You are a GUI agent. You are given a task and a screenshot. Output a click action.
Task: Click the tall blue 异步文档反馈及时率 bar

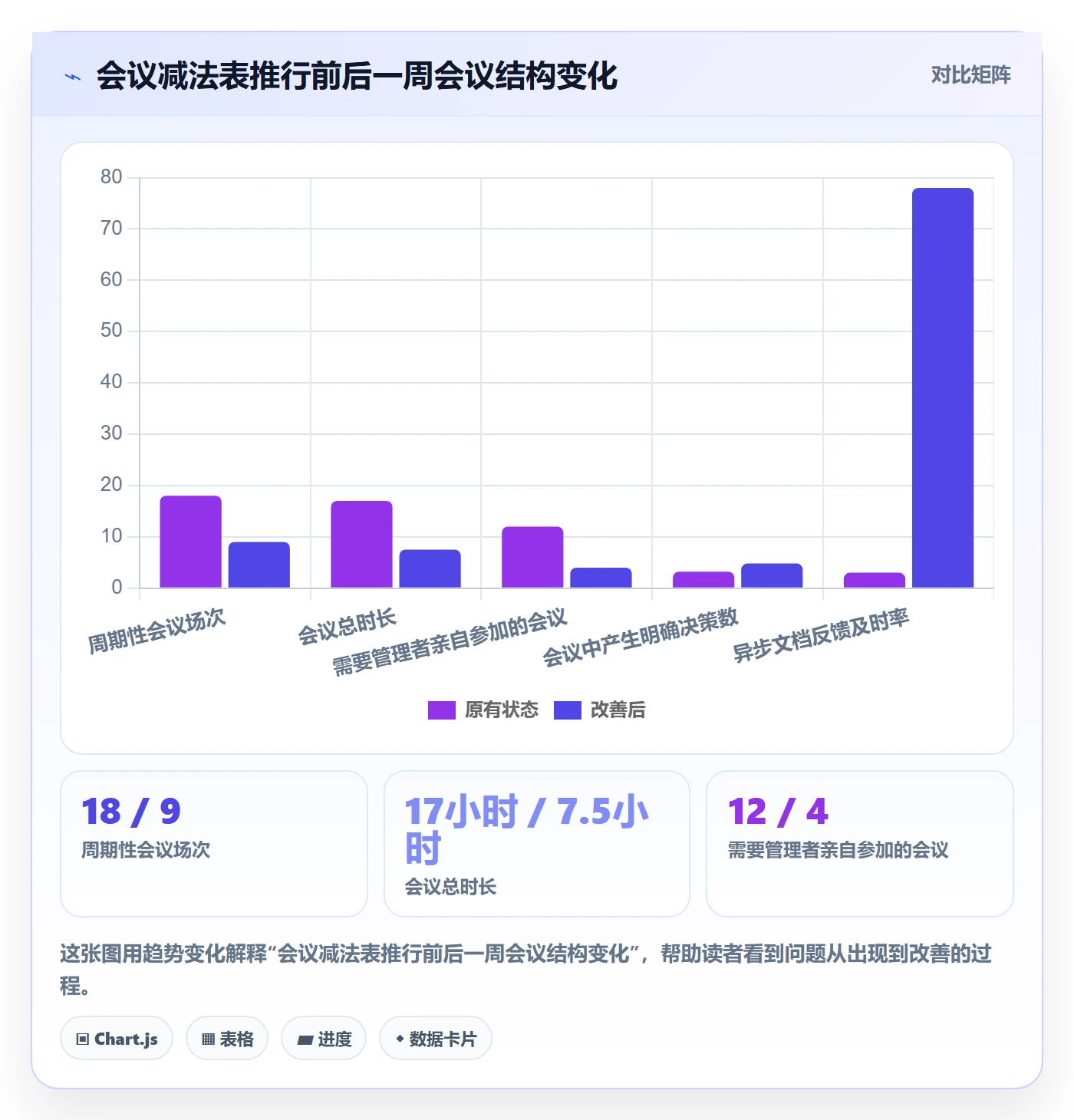pyautogui.click(x=943, y=388)
